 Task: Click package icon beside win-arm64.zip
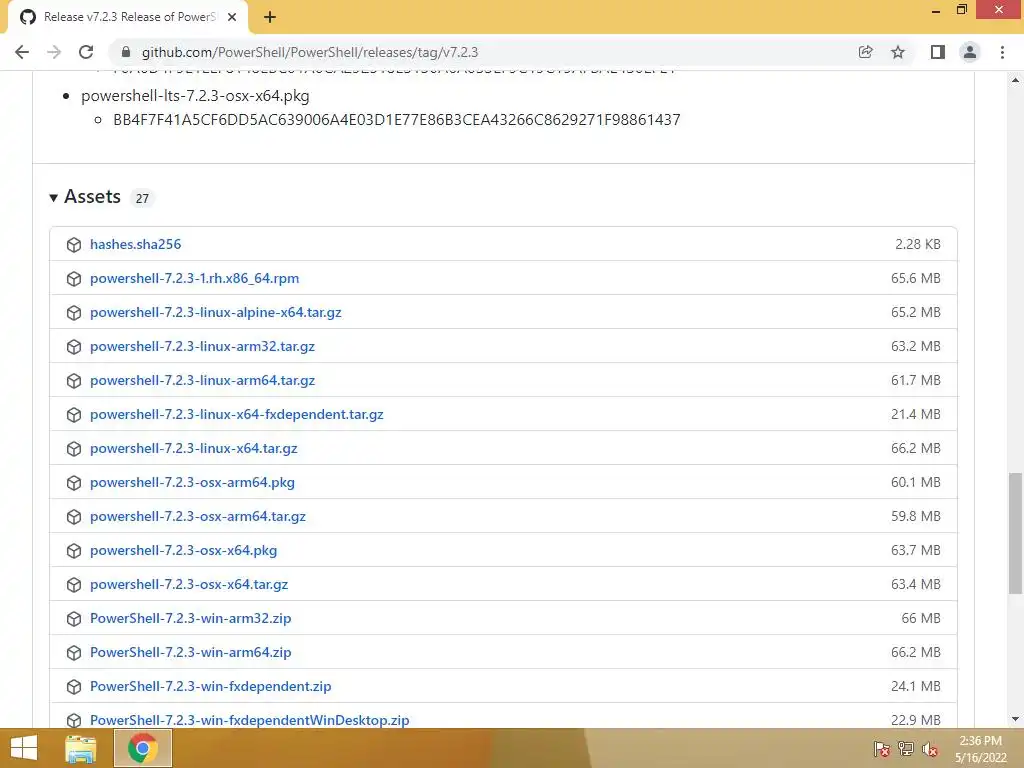[74, 652]
